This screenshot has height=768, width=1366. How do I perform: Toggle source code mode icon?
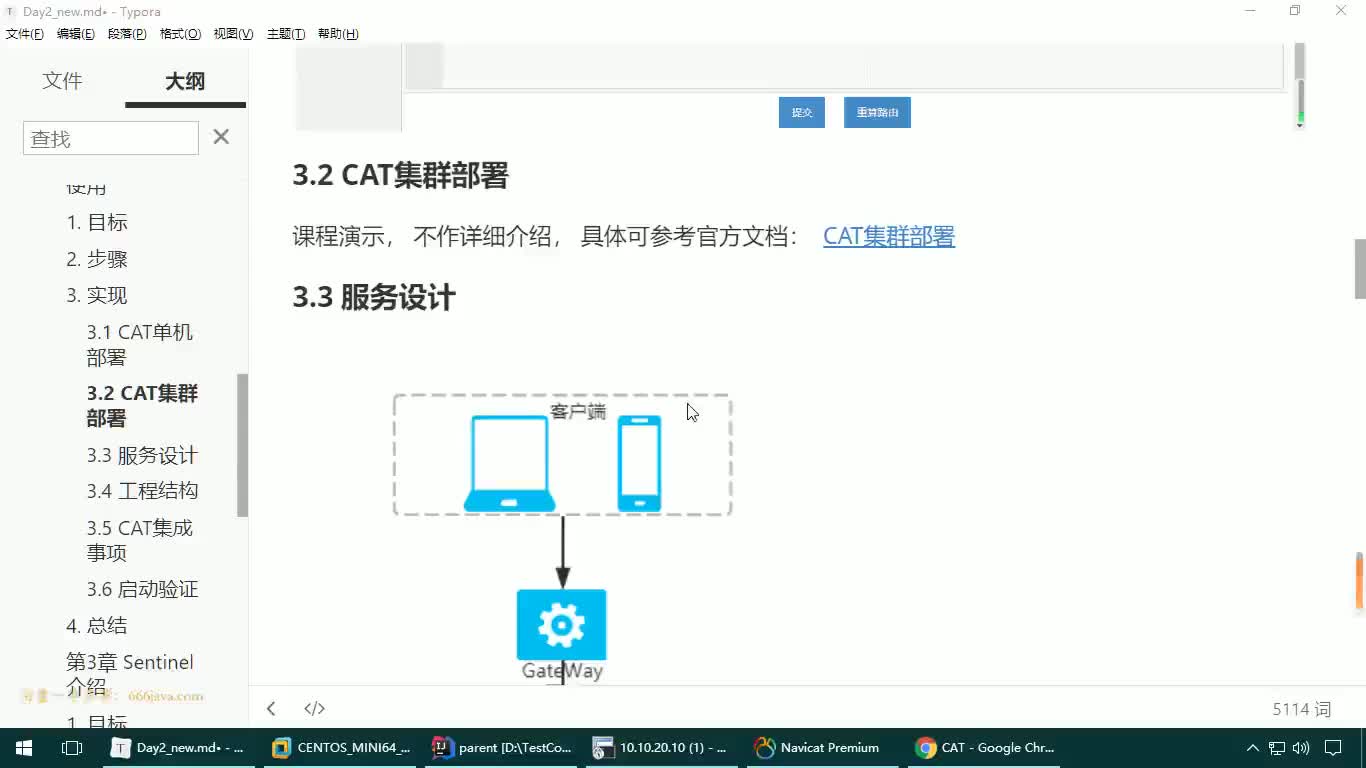click(x=314, y=708)
